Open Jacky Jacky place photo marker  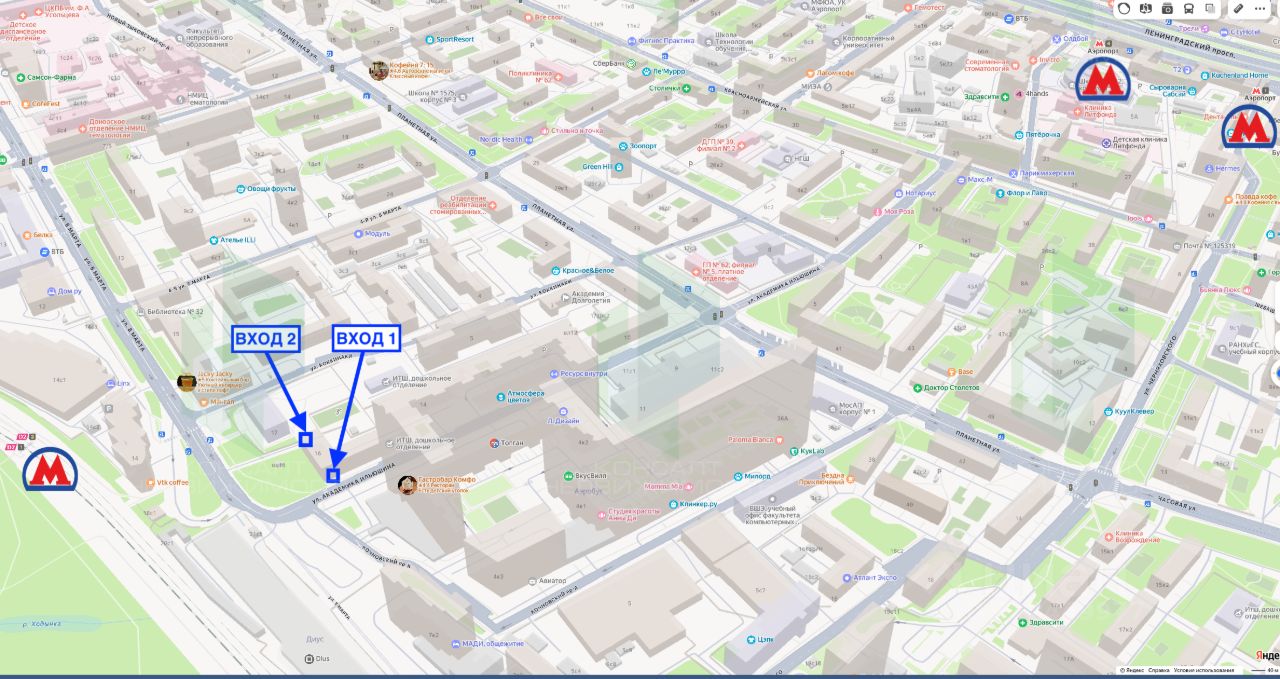(x=187, y=381)
